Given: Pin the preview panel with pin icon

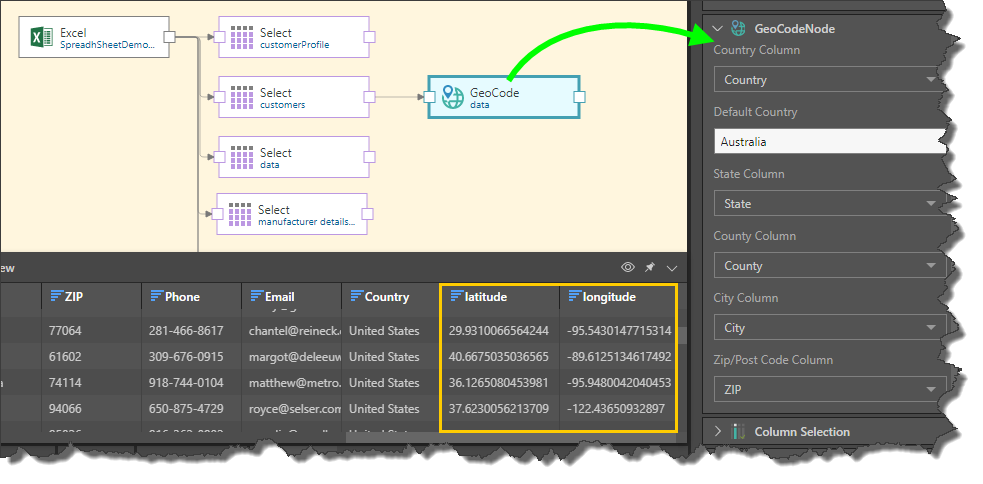Looking at the screenshot, I should point(650,268).
